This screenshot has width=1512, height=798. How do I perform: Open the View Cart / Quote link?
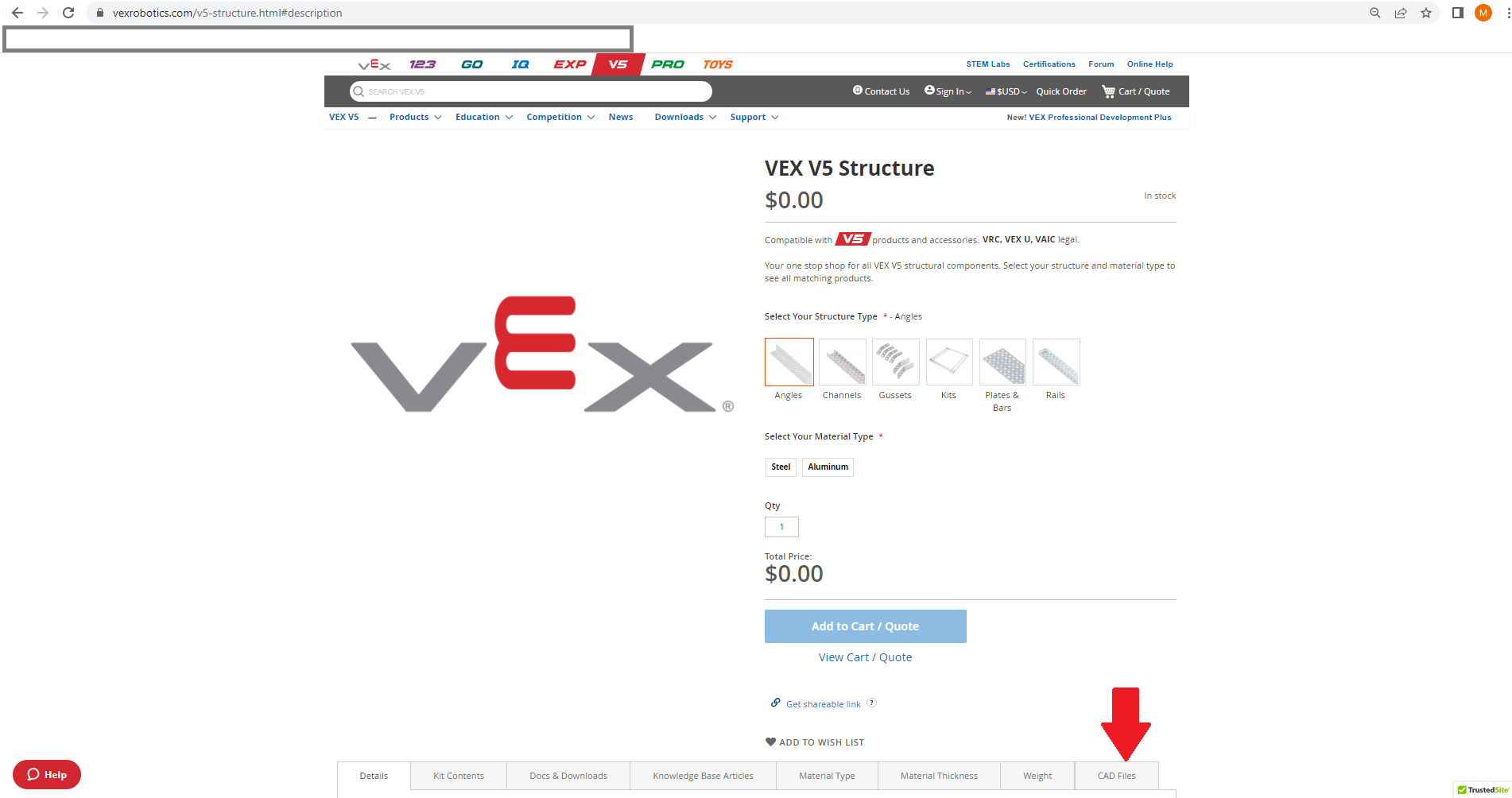tap(865, 657)
